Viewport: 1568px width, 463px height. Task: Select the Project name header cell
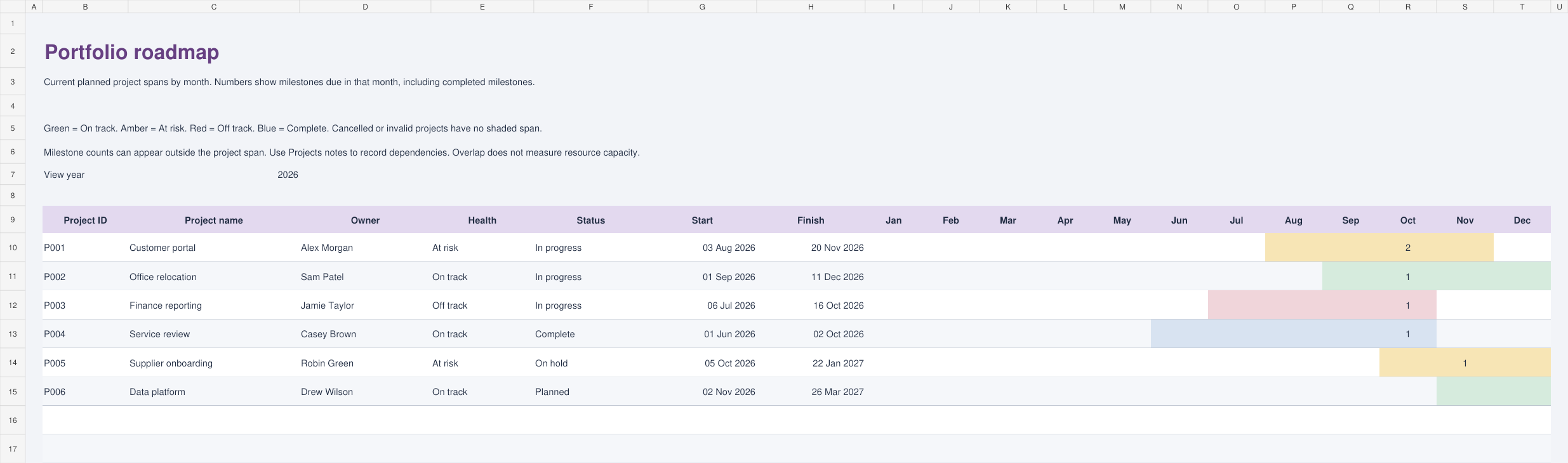(213, 220)
